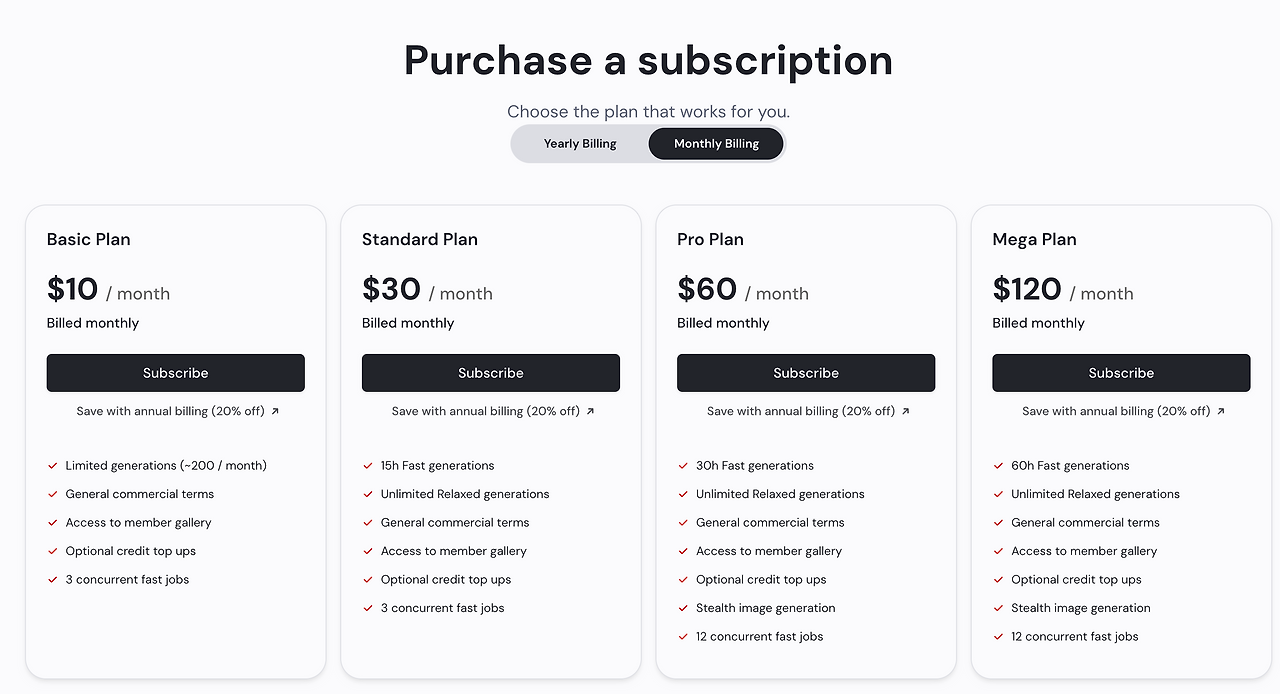Screen dimensions: 1280x694
Task: Subscribe to the Standard Plan
Action: click(x=491, y=373)
